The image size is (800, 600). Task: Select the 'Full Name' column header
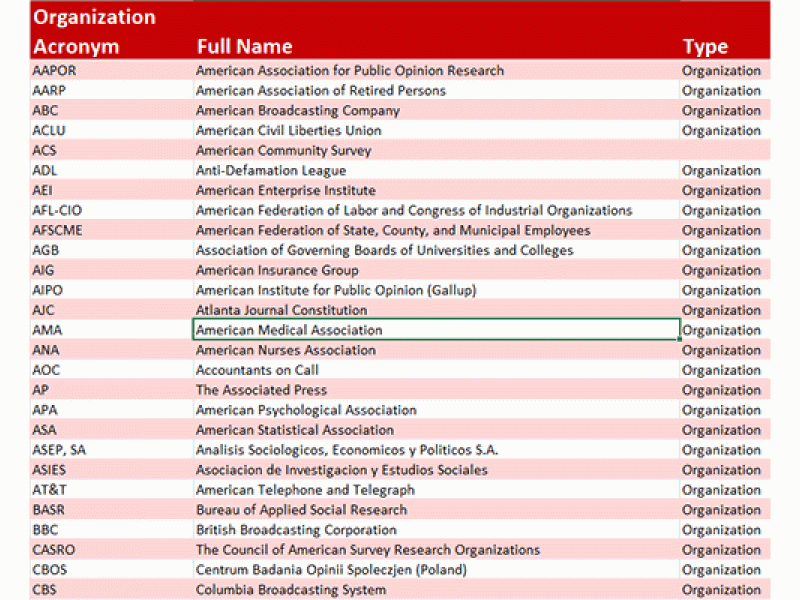tap(436, 31)
